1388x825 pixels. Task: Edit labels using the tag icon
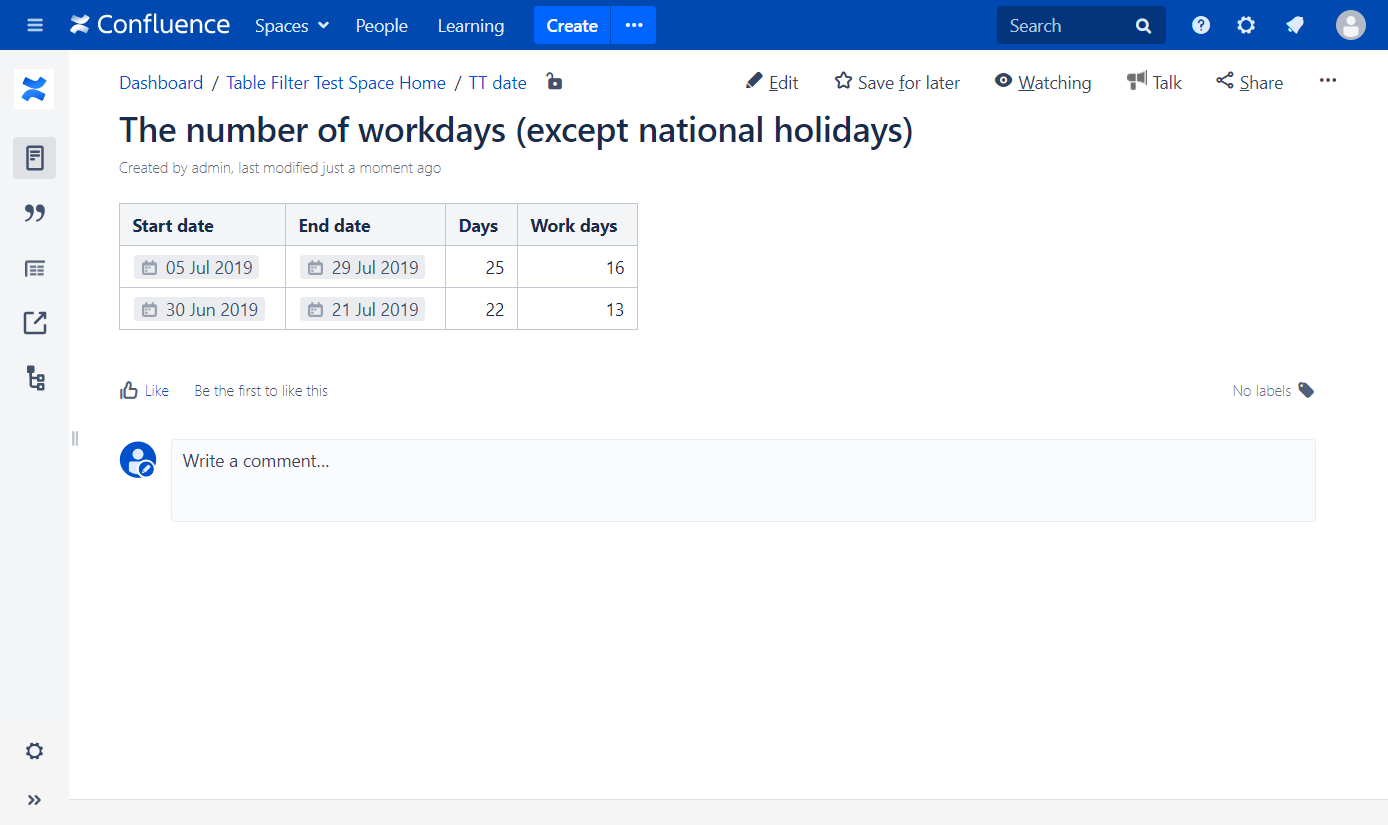pyautogui.click(x=1306, y=390)
